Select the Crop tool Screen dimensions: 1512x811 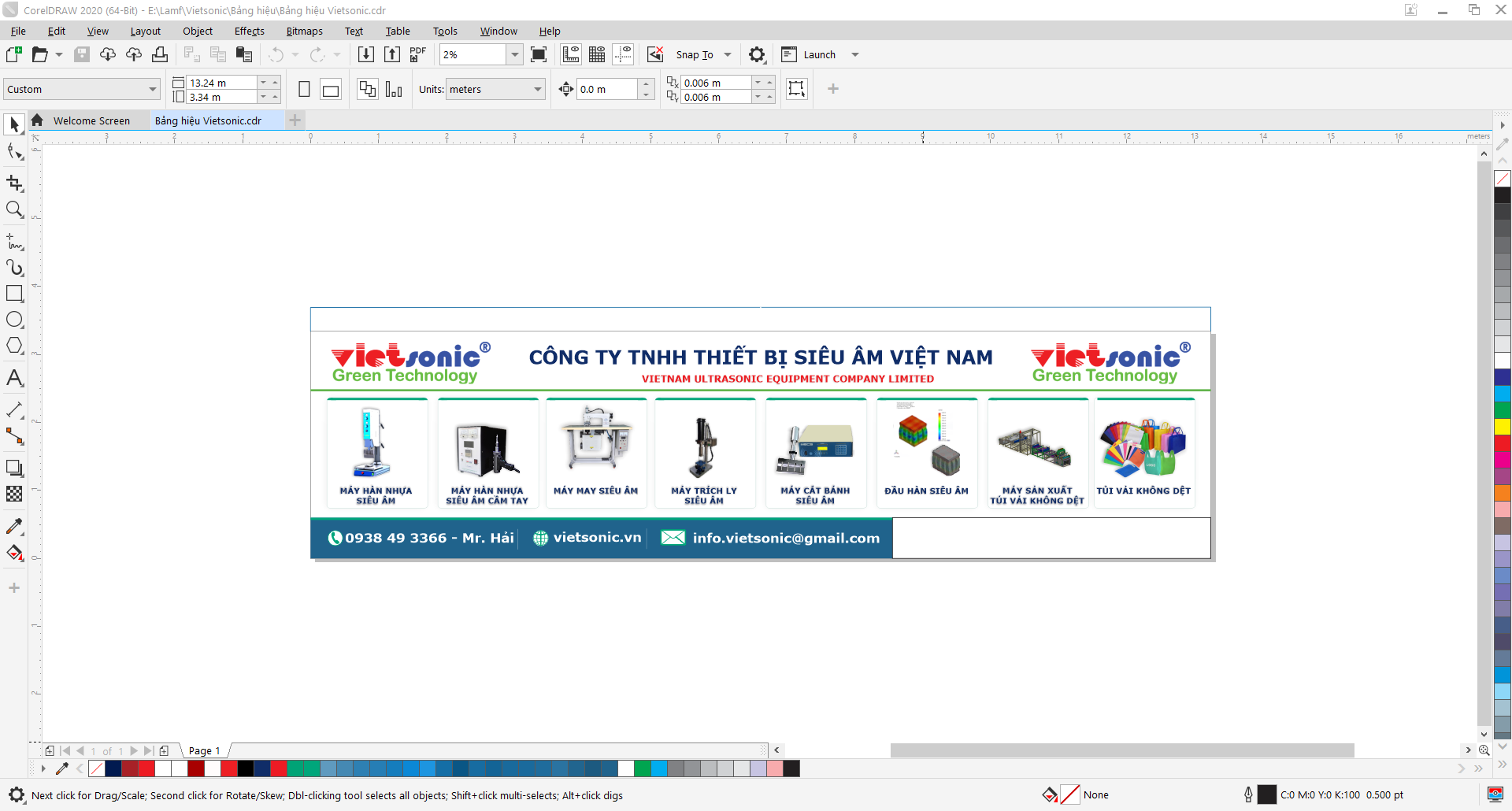click(x=14, y=183)
